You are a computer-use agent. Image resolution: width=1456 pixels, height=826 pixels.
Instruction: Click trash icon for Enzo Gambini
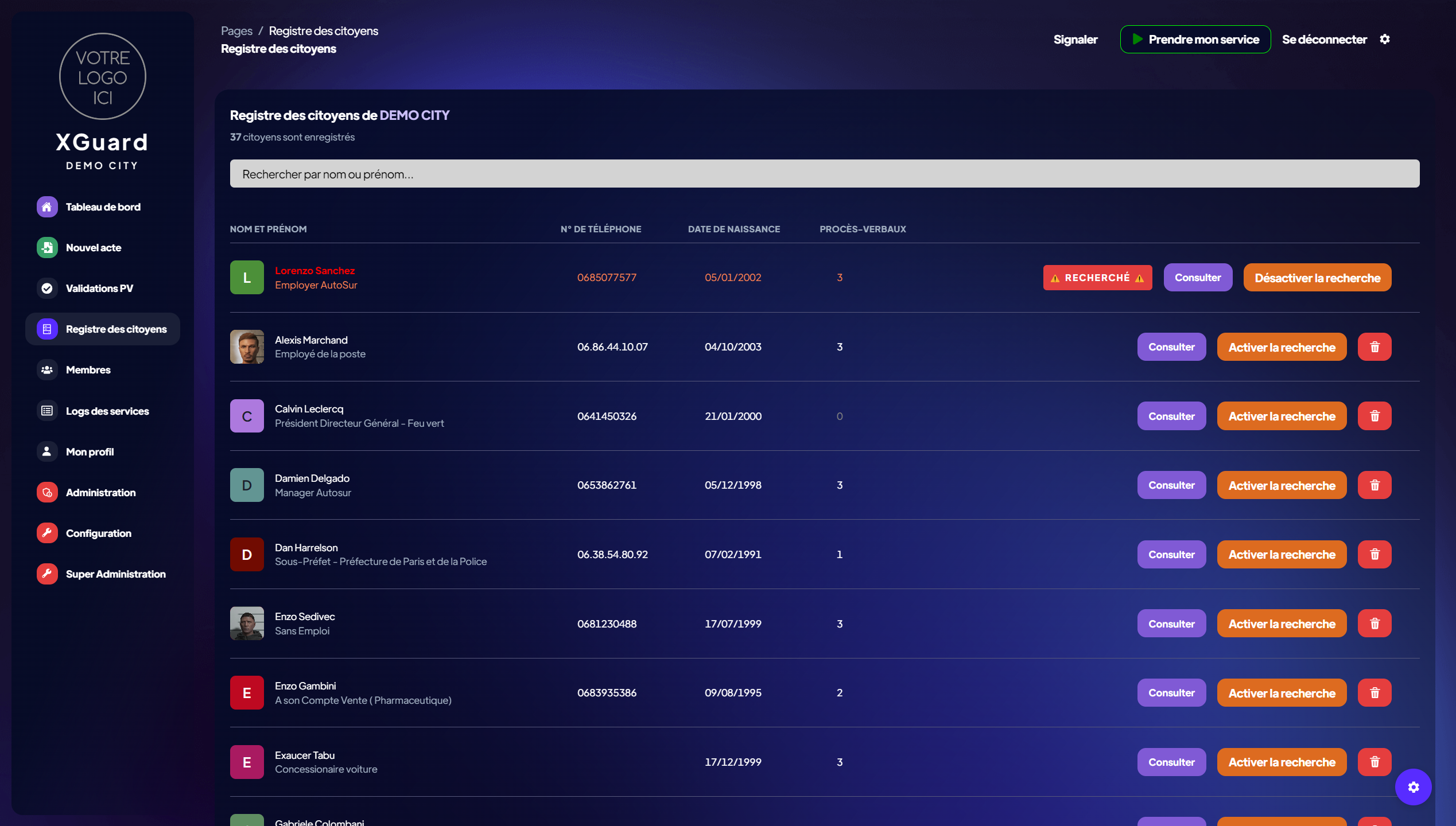pos(1375,693)
